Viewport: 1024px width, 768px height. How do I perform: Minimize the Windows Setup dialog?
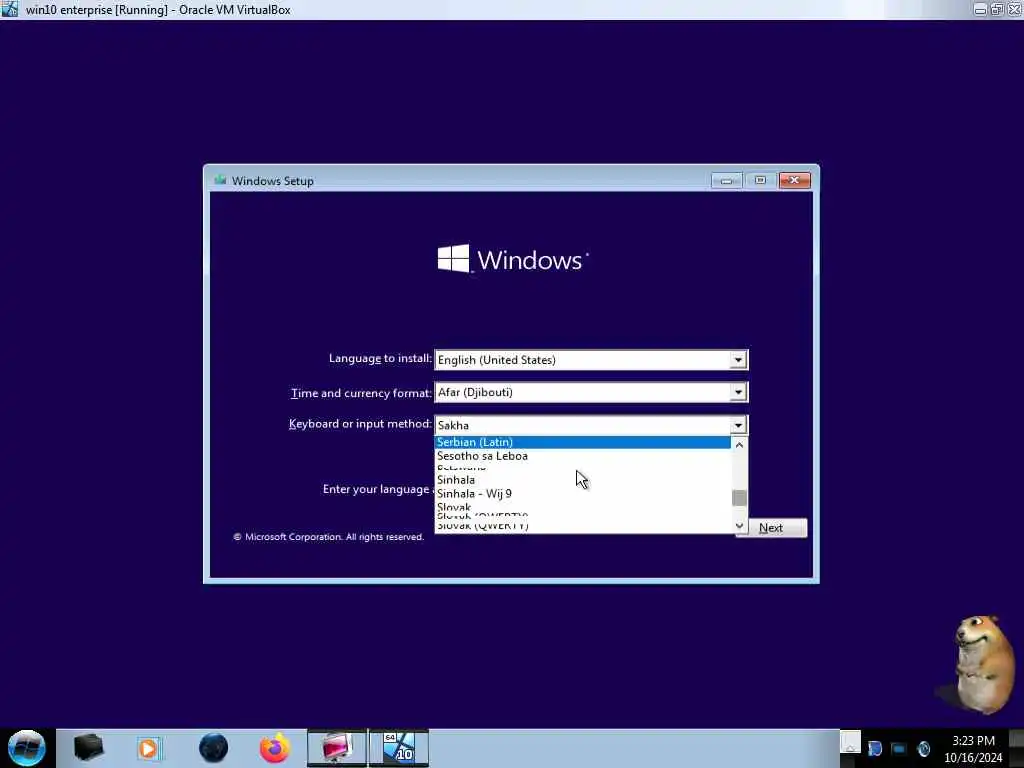tap(726, 180)
